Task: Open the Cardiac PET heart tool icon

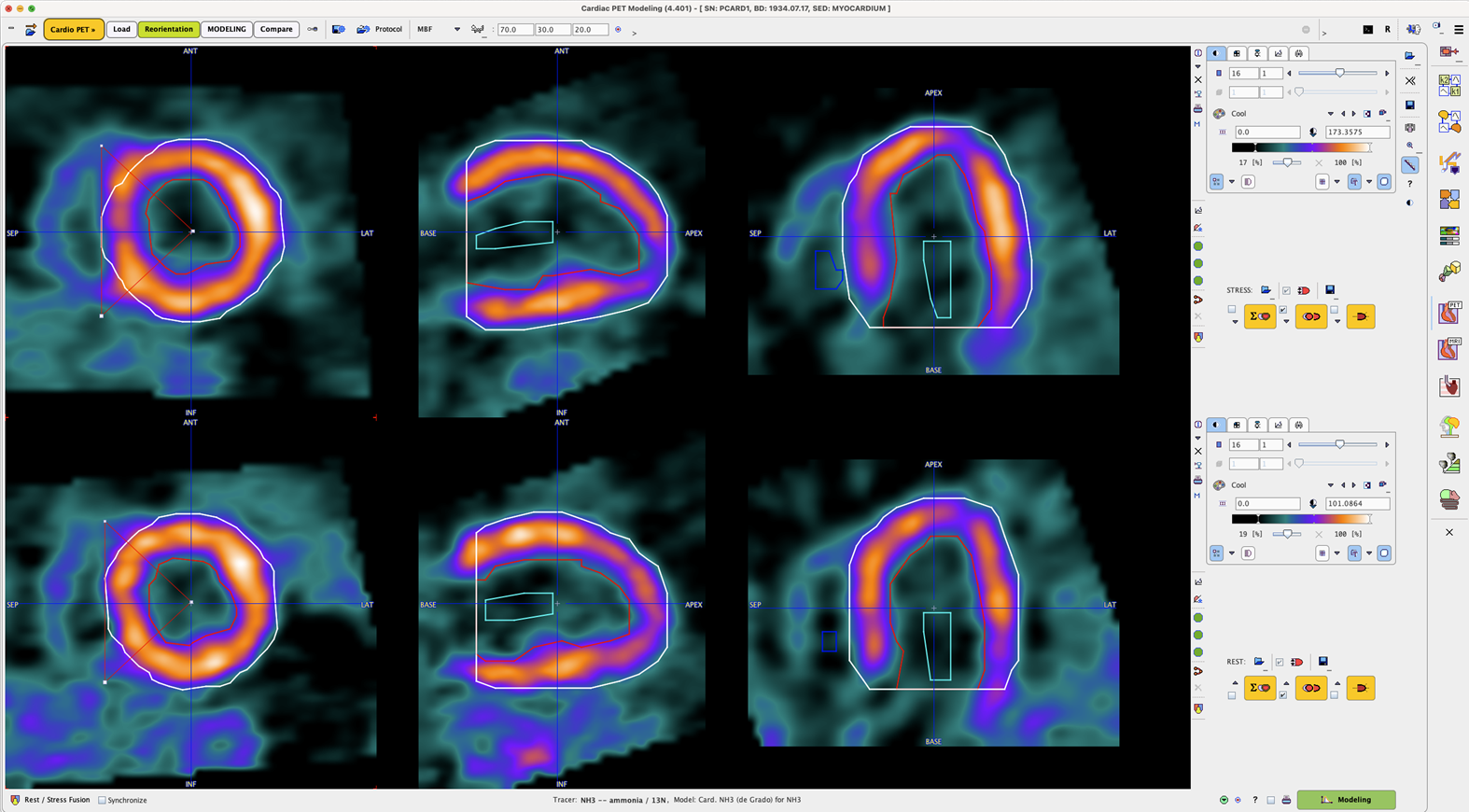Action: pyautogui.click(x=1449, y=312)
